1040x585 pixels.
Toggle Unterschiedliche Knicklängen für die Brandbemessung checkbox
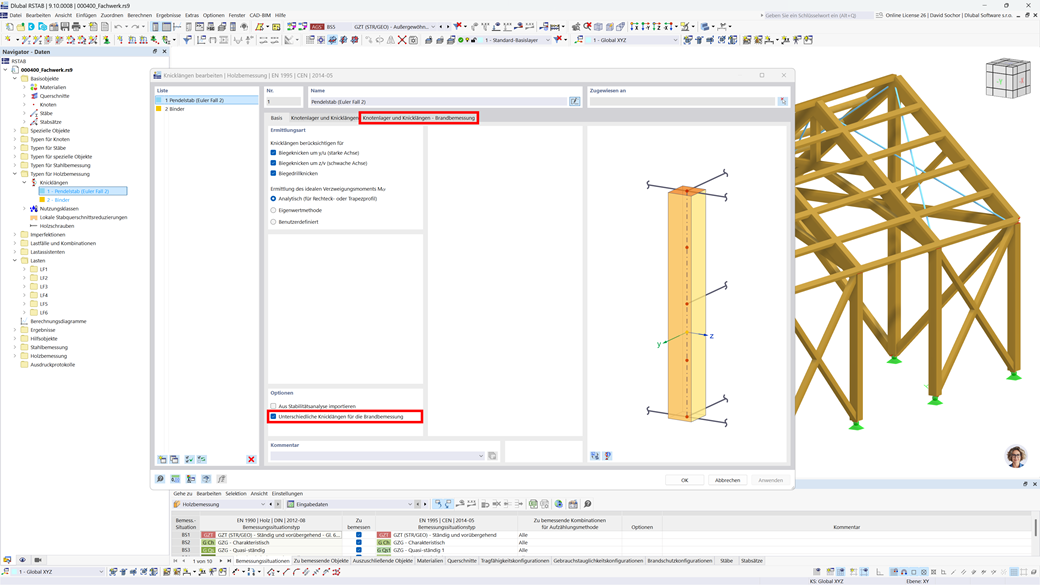[x=273, y=417]
